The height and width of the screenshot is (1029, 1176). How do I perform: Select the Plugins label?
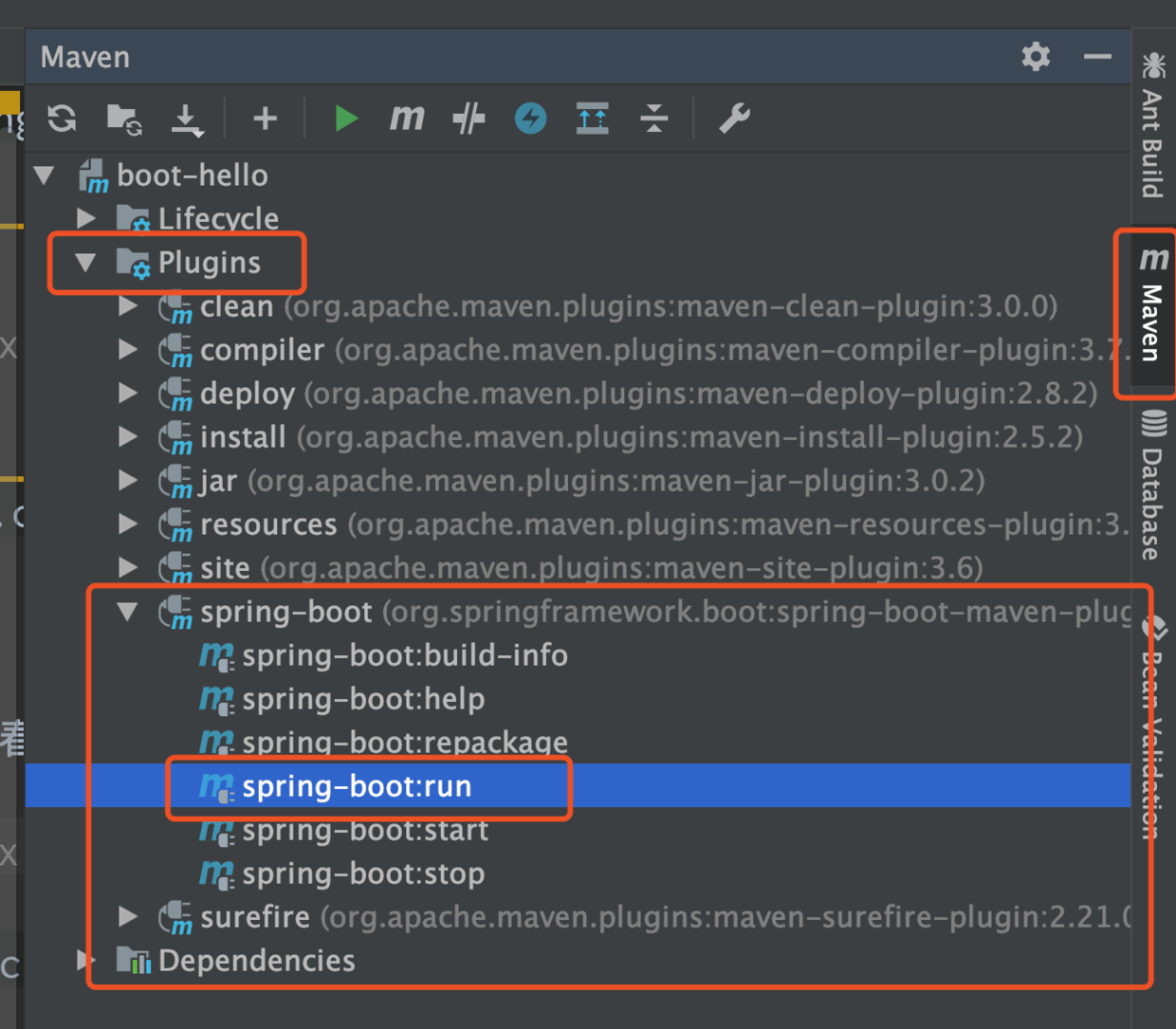pyautogui.click(x=209, y=263)
